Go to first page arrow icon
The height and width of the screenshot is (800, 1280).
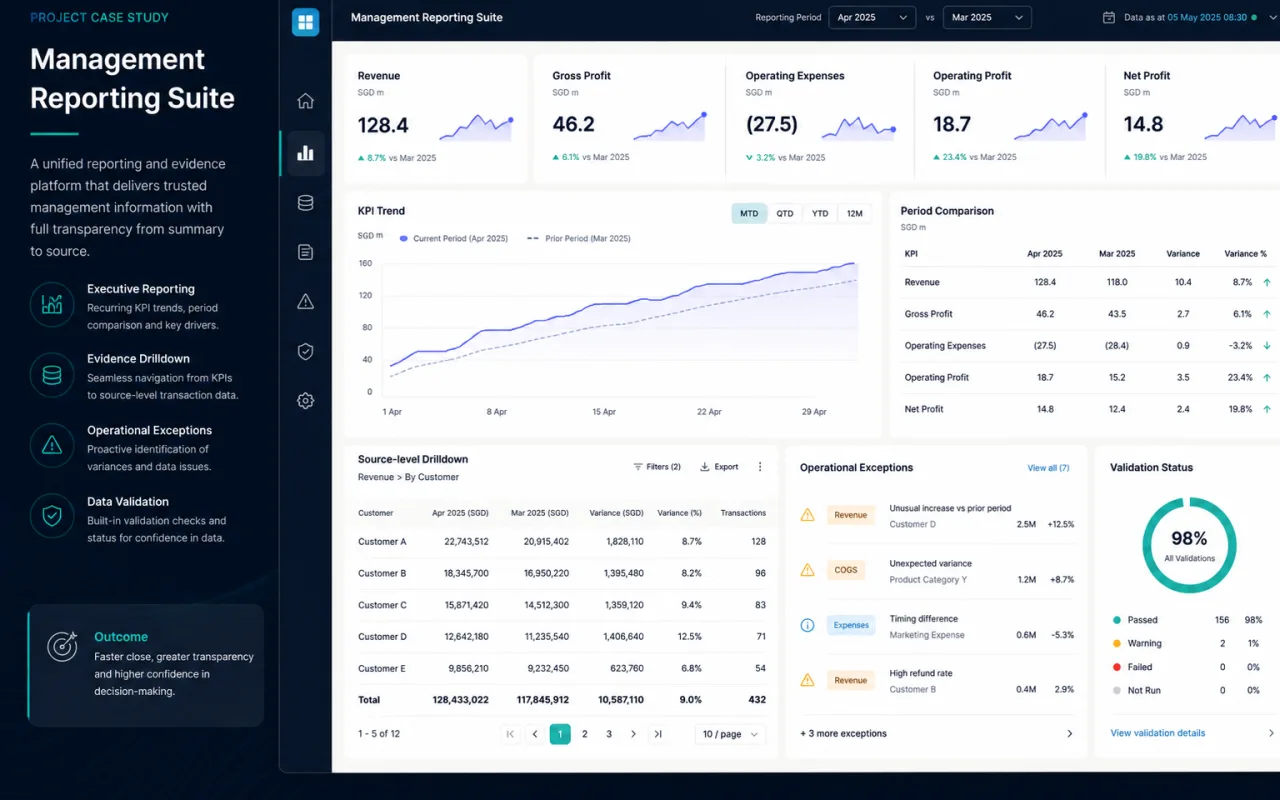(x=511, y=734)
